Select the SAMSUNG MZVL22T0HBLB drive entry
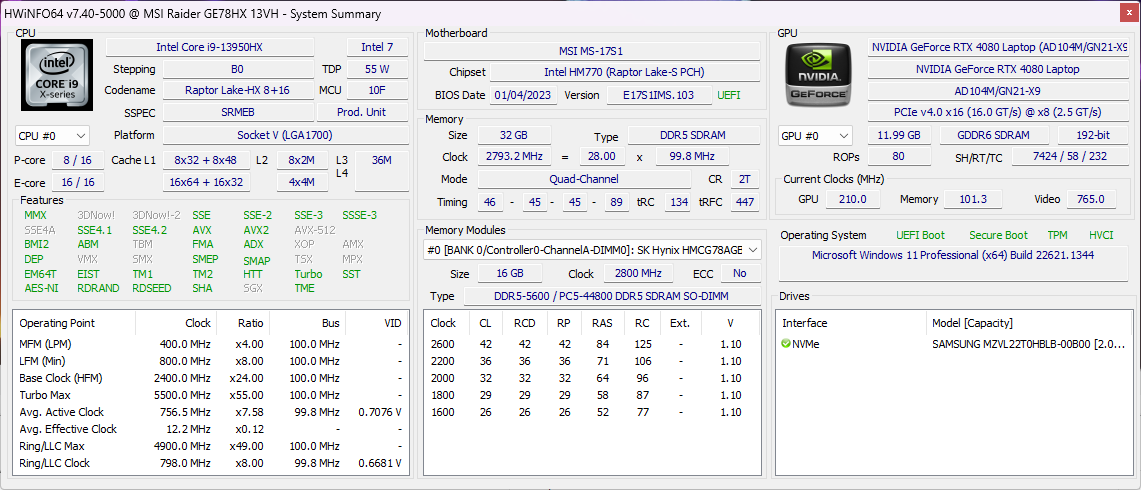Viewport: 1141px width, 492px height. point(1029,344)
